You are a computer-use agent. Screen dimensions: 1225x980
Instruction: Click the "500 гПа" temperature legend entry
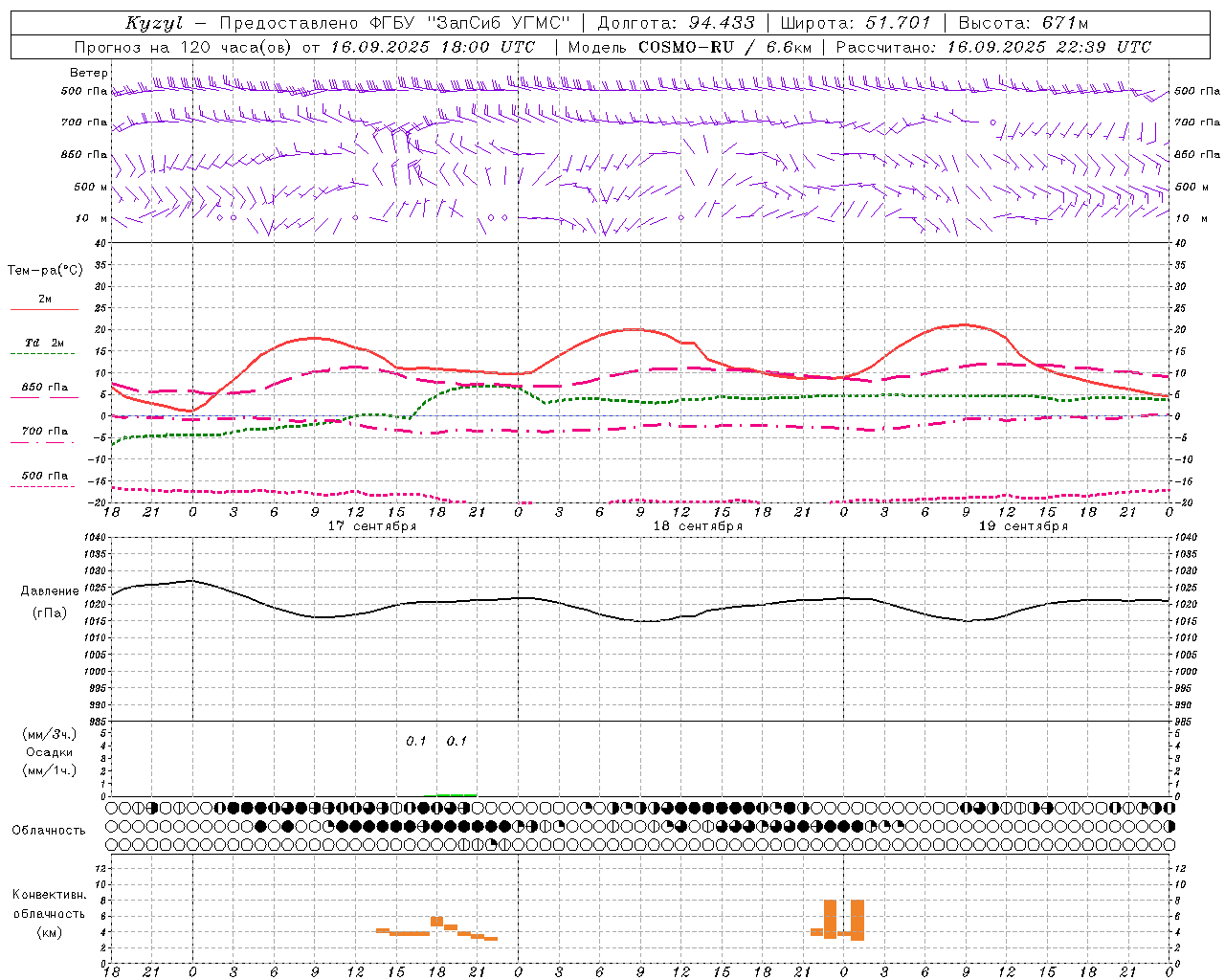pyautogui.click(x=44, y=476)
